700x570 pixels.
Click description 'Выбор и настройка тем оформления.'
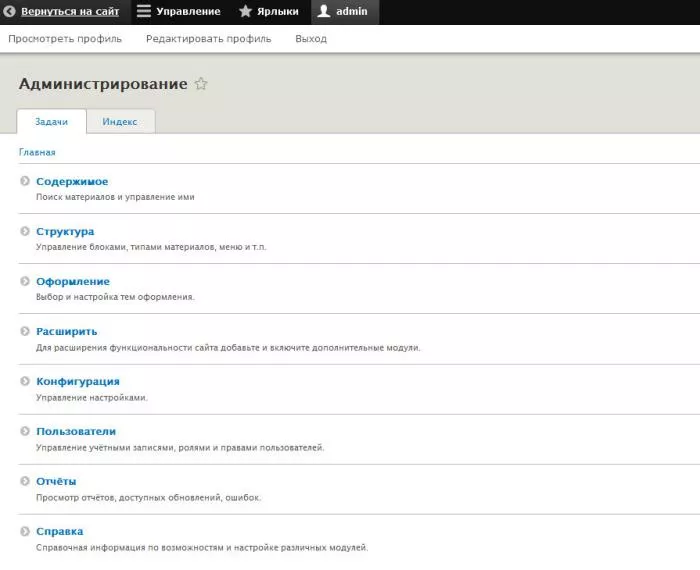point(115,297)
